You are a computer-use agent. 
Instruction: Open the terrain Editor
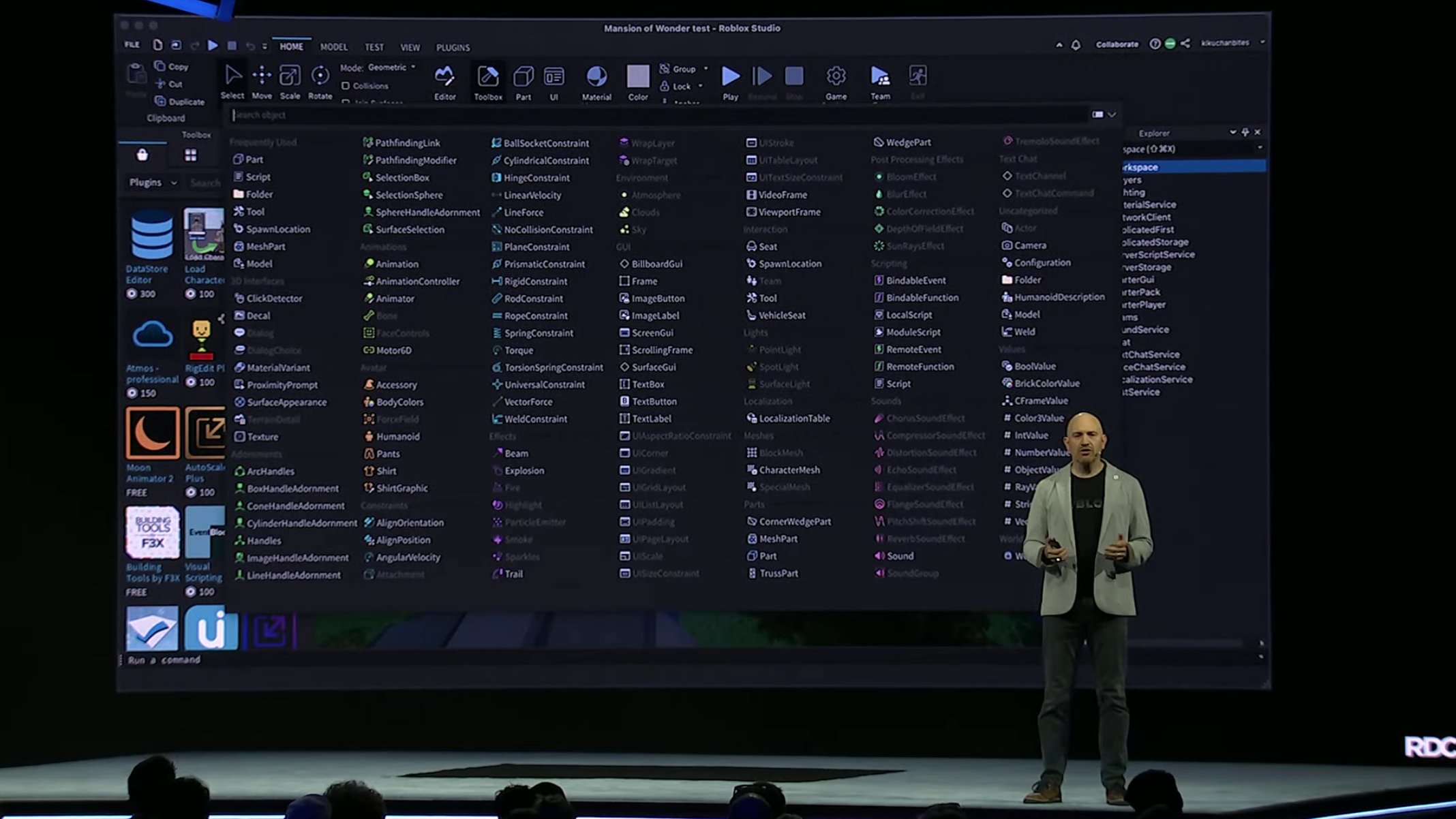point(445,82)
